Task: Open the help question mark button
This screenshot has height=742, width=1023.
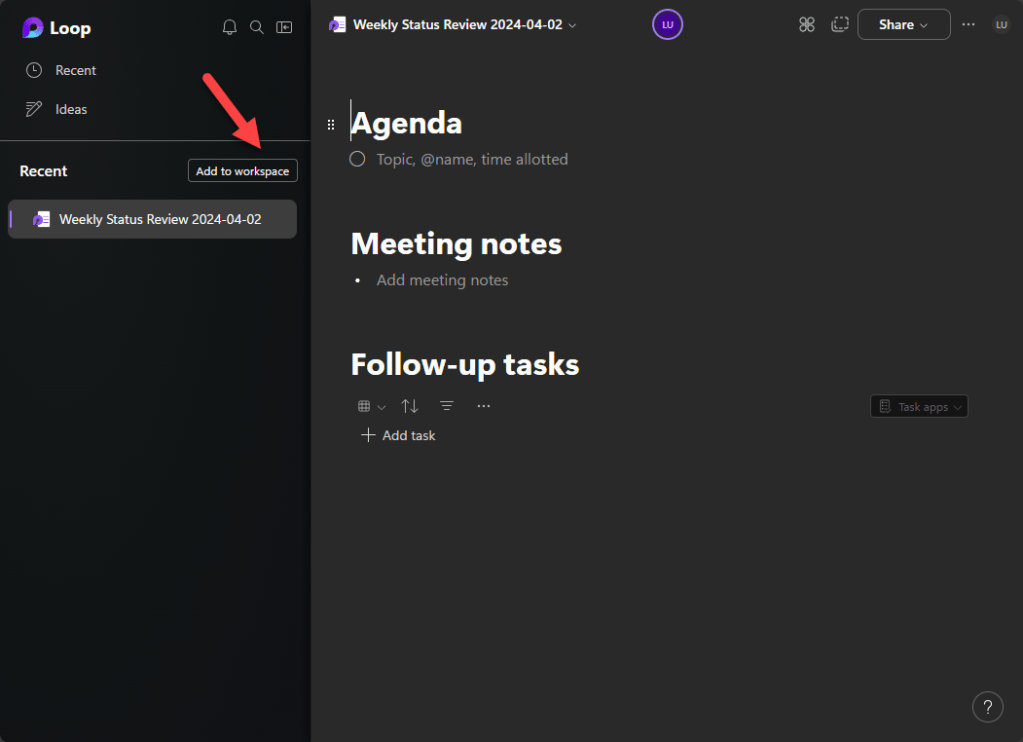Action: tap(987, 706)
